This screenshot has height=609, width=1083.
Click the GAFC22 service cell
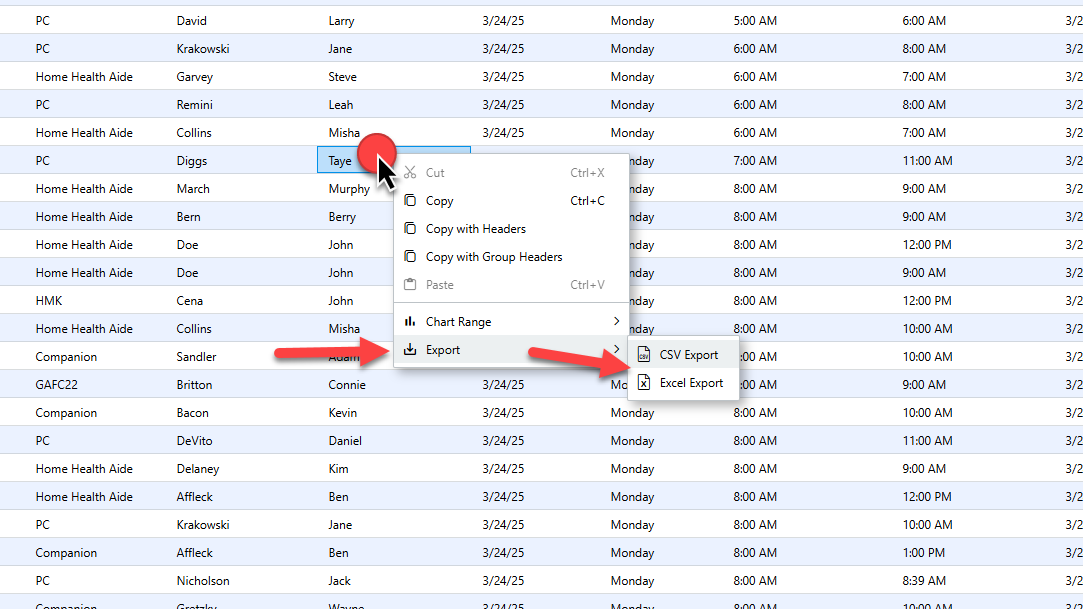(57, 385)
